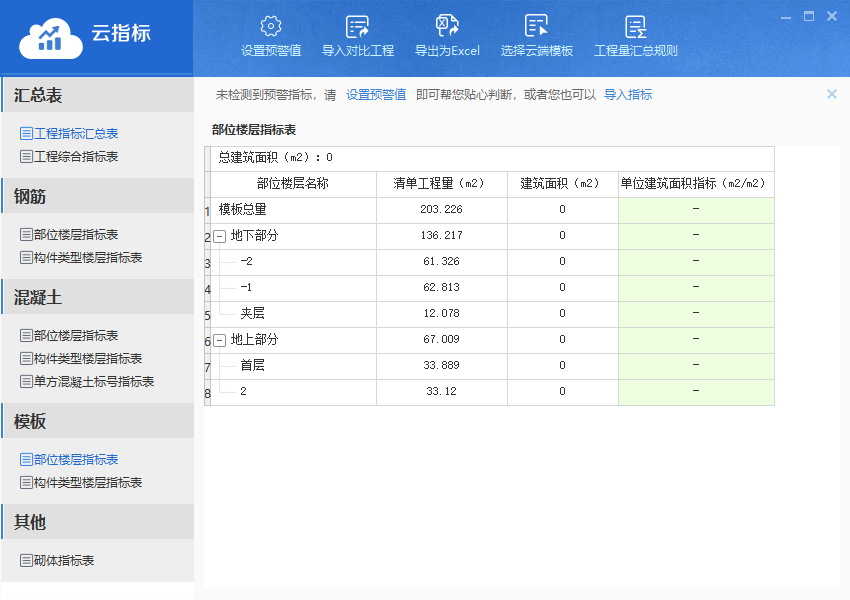Click the 61.326 quantity cell
Image resolution: width=850 pixels, height=600 pixels.
(x=441, y=261)
